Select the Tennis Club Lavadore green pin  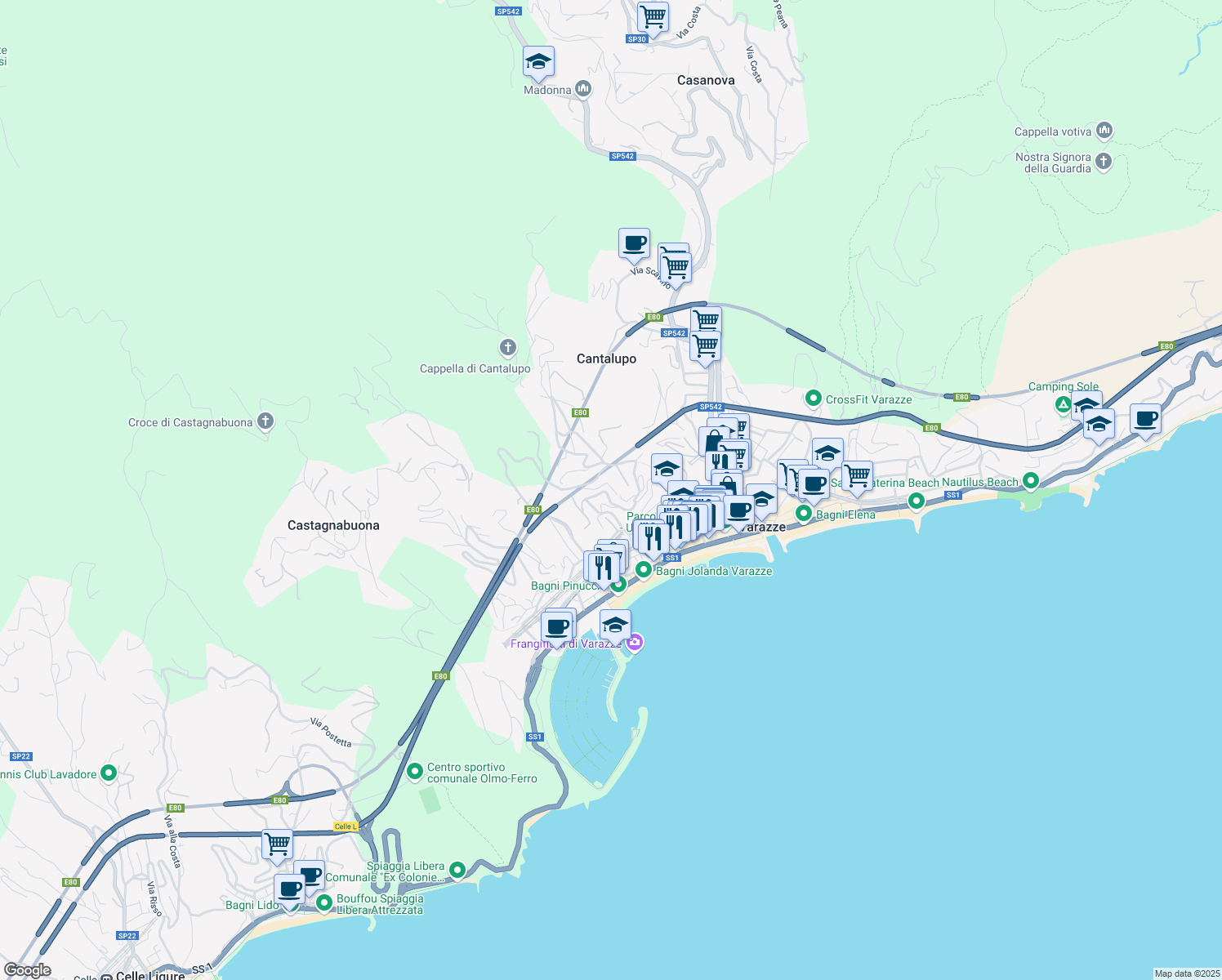tap(109, 773)
